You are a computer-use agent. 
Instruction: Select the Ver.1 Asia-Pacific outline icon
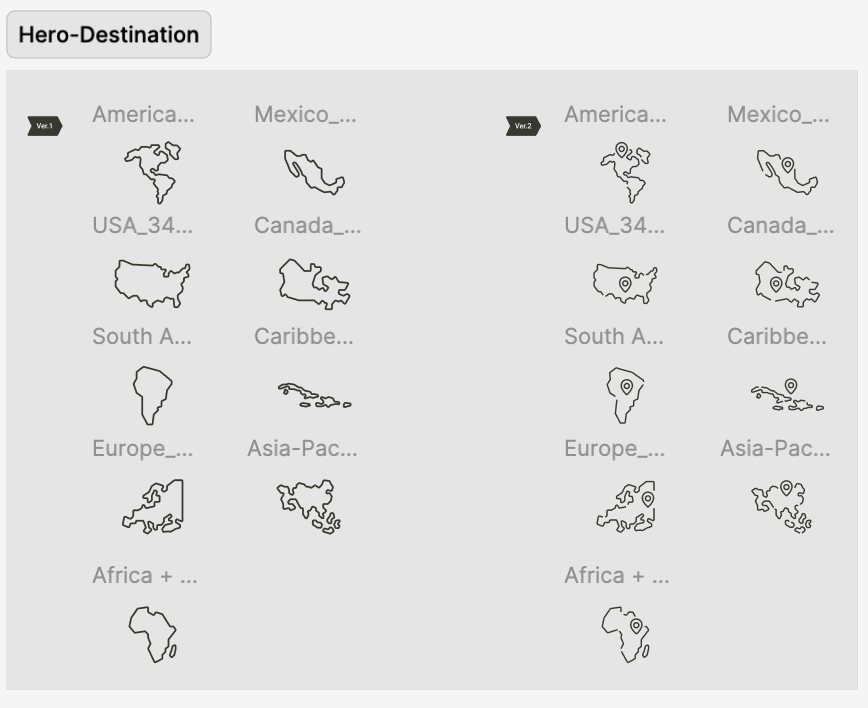pyautogui.click(x=309, y=507)
